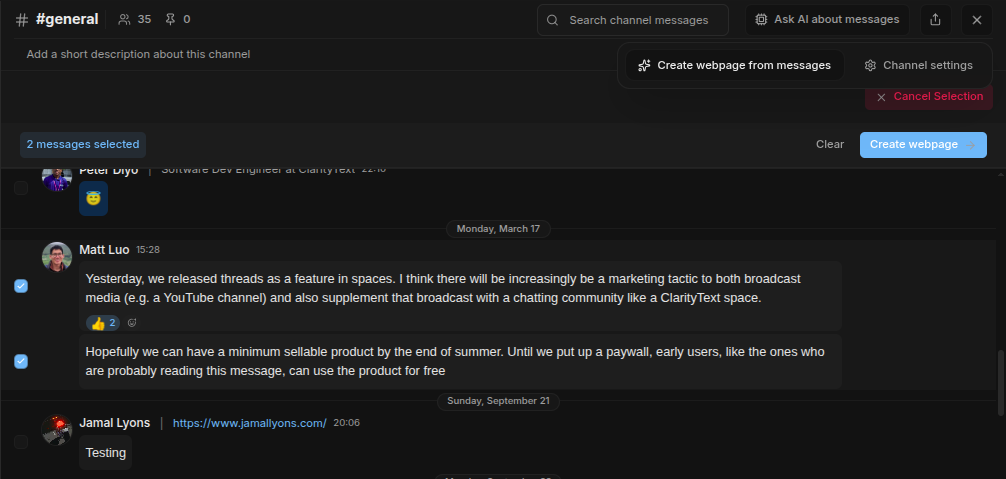This screenshot has height=479, width=1006.
Task: Click the Sunday, September 21 date label
Action: click(499, 401)
